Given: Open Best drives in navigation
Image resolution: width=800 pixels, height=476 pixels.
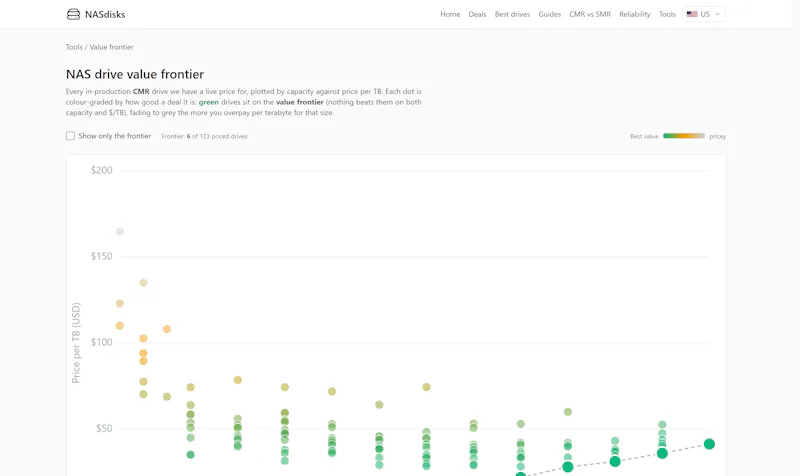Looking at the screenshot, I should (512, 14).
